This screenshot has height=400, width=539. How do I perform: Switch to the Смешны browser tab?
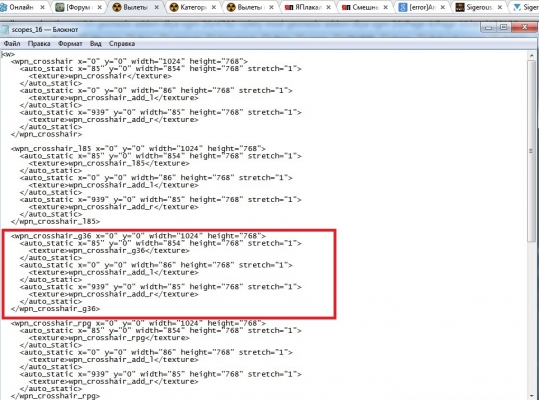click(x=365, y=7)
